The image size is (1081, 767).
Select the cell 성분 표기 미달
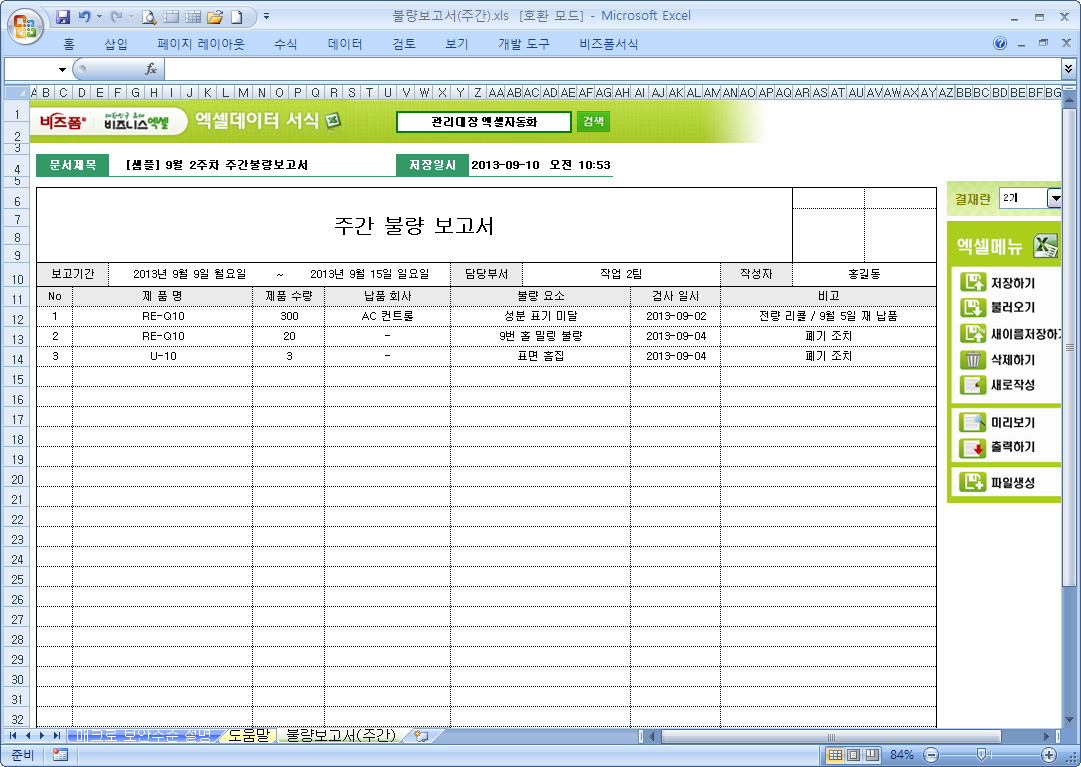pyautogui.click(x=540, y=316)
